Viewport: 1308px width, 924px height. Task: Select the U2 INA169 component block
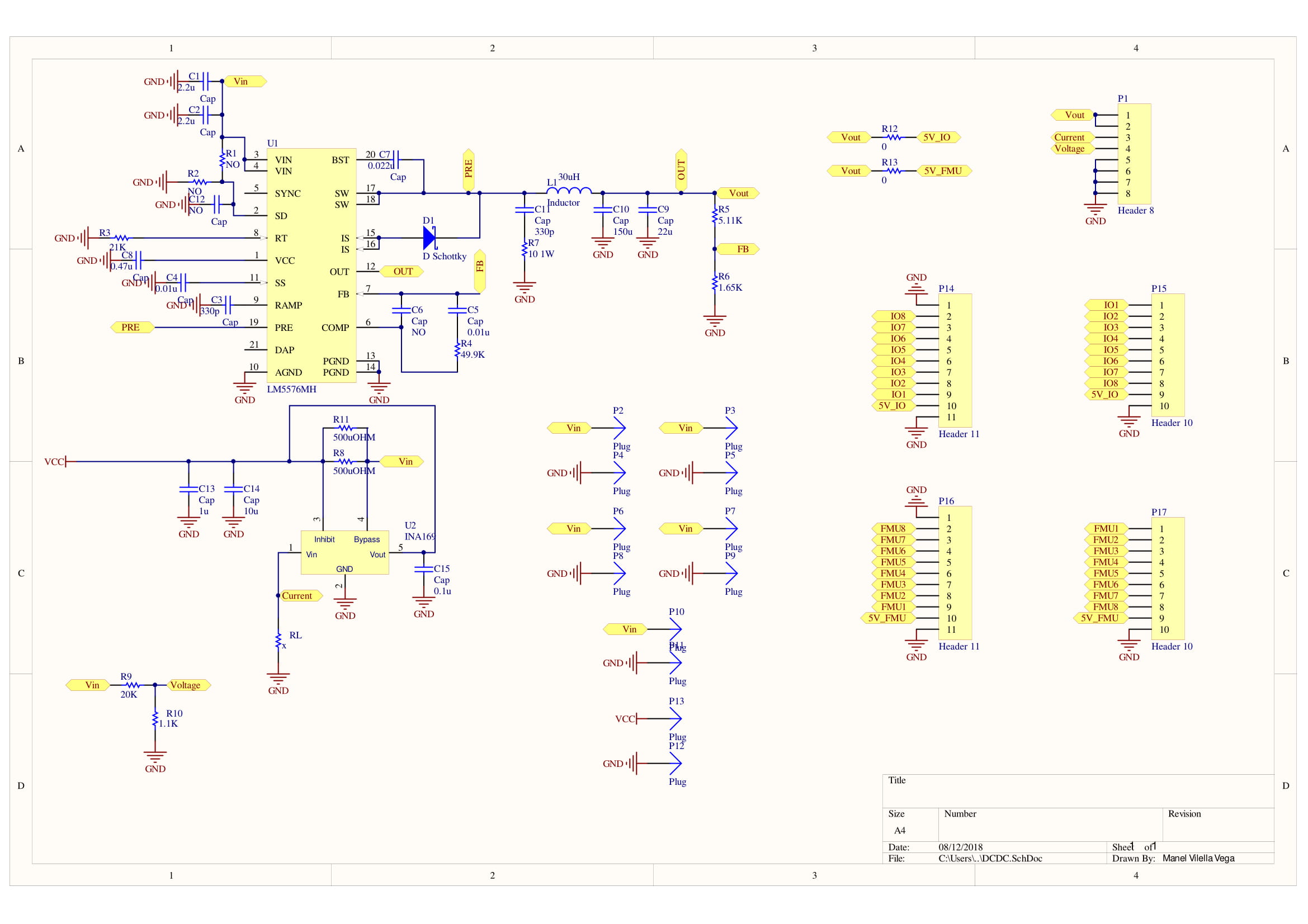[344, 552]
